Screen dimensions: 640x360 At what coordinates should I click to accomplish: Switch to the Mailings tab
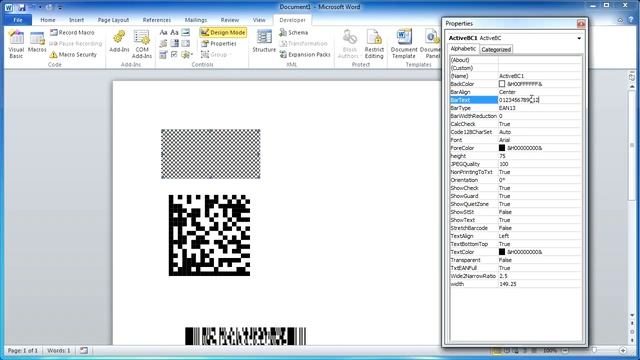tap(196, 20)
